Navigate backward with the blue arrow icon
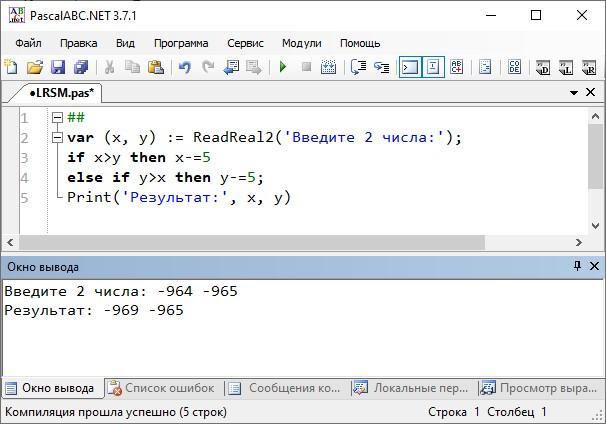This screenshot has height=424, width=606. pos(231,67)
